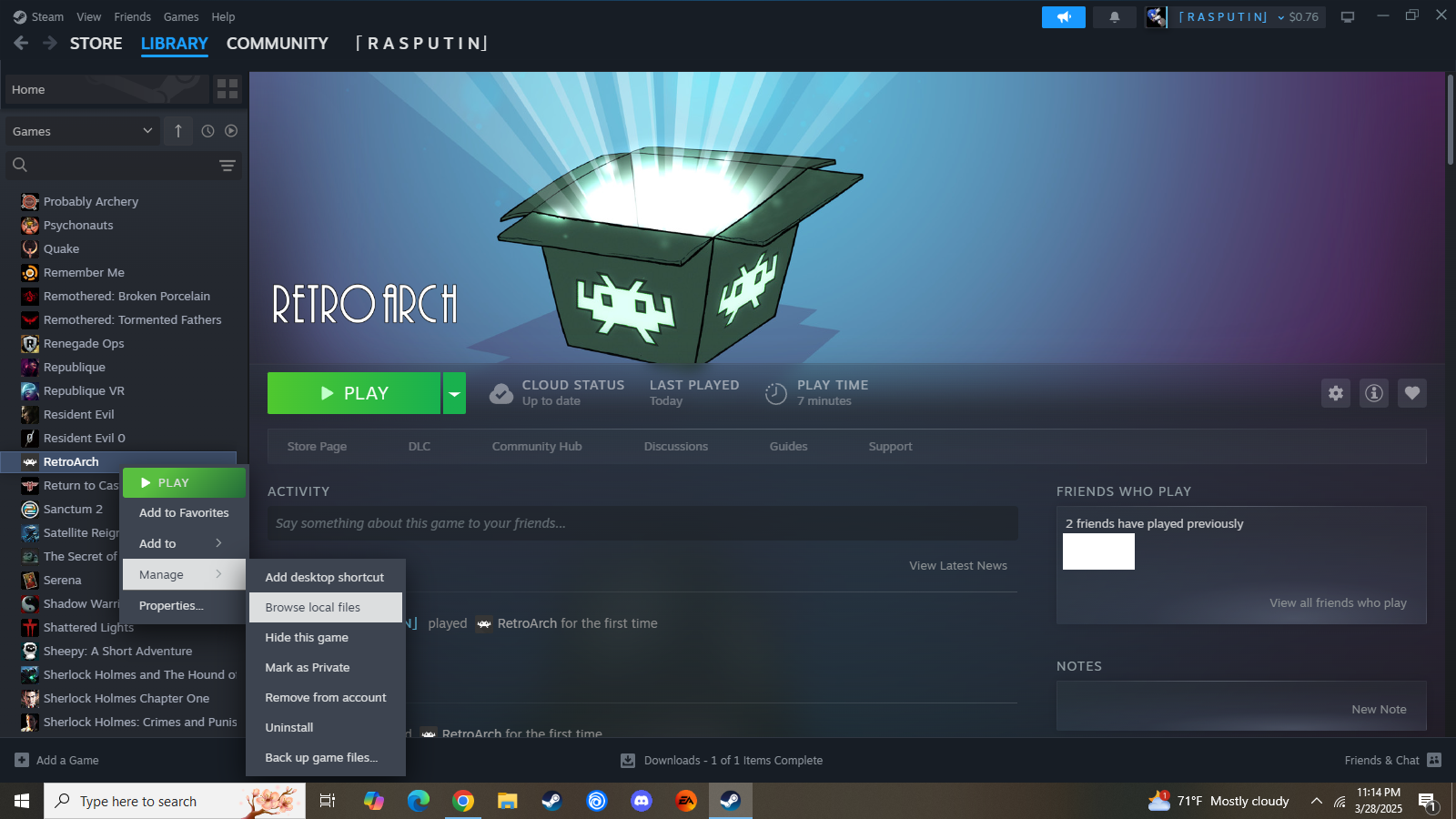Open the Games menu
This screenshot has height=819, width=1456.
pyautogui.click(x=181, y=16)
